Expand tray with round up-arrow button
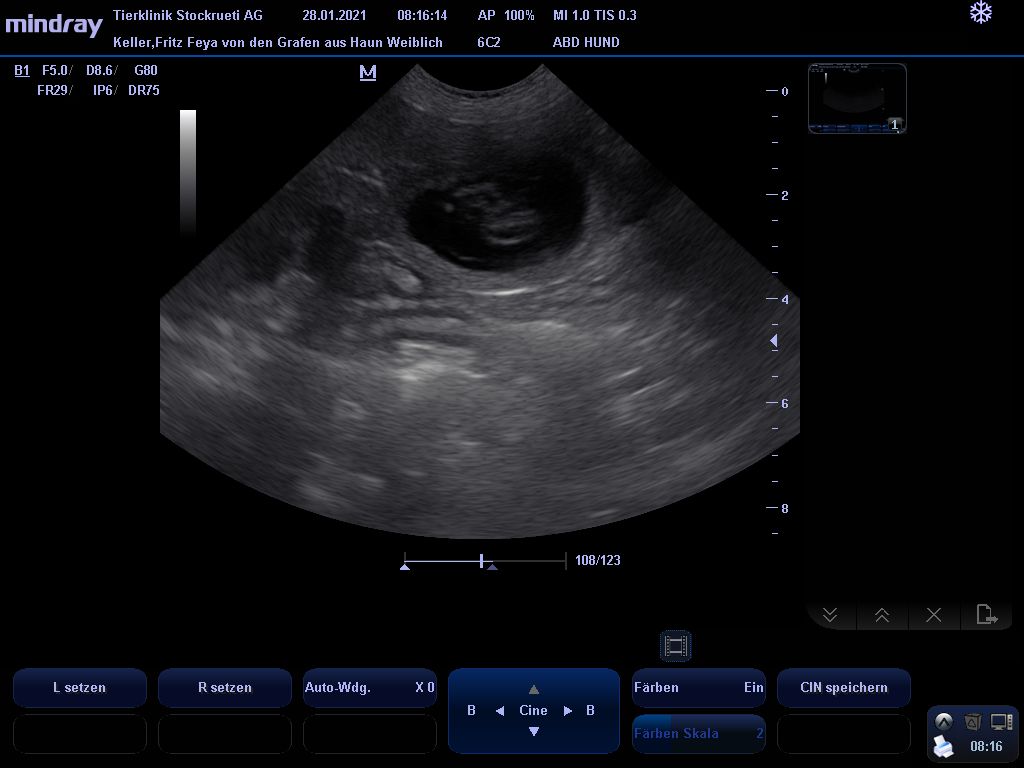 [x=943, y=721]
